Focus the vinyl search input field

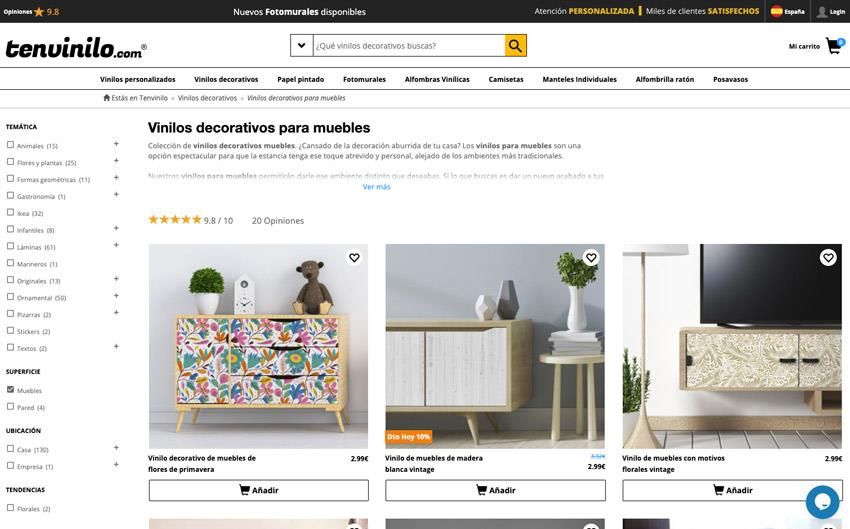[409, 46]
